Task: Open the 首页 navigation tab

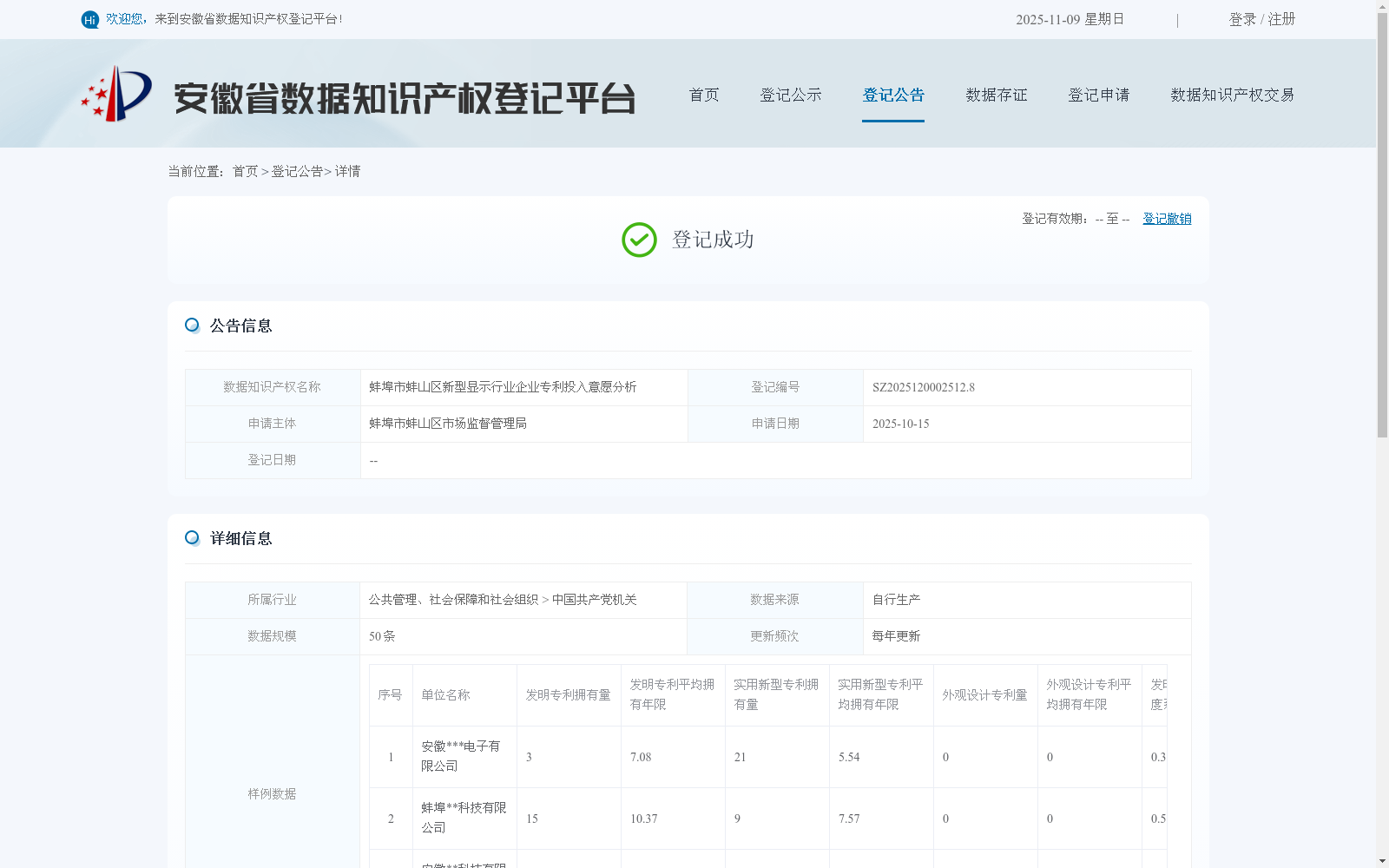Action: point(704,95)
